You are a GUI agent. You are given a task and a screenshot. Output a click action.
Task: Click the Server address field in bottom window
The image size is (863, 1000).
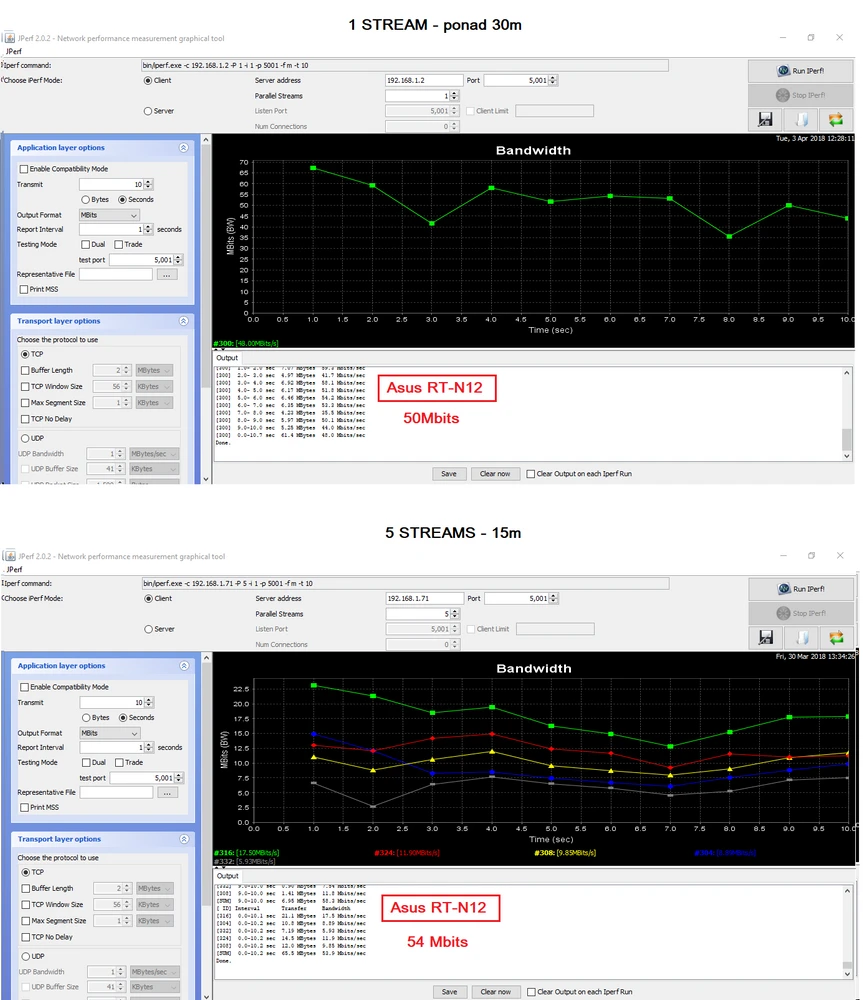[x=424, y=598]
